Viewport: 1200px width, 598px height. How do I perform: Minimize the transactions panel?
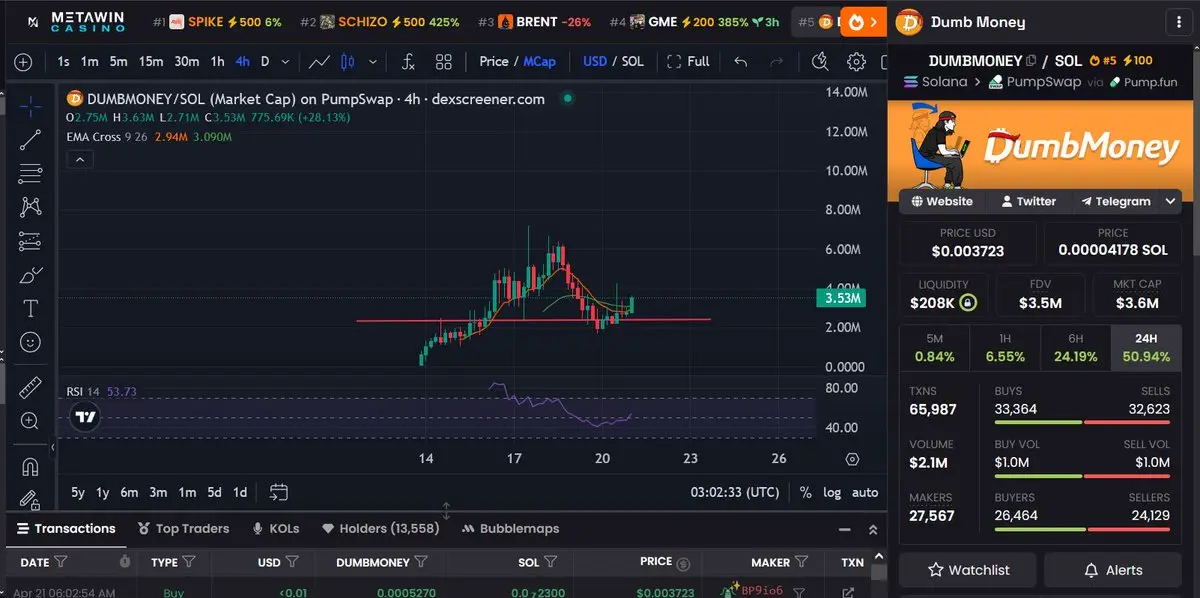(844, 529)
